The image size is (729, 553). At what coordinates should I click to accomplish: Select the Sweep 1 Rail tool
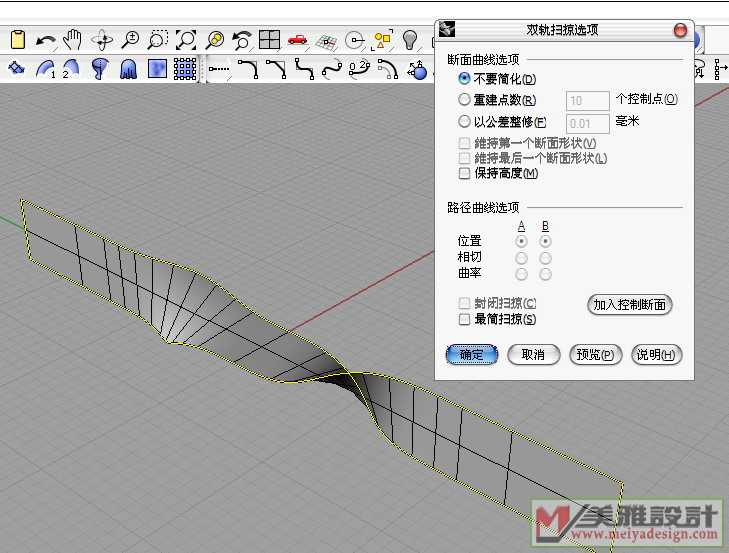click(46, 69)
